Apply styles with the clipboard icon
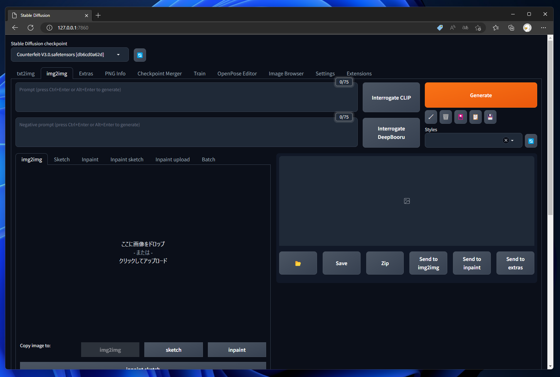 click(475, 117)
